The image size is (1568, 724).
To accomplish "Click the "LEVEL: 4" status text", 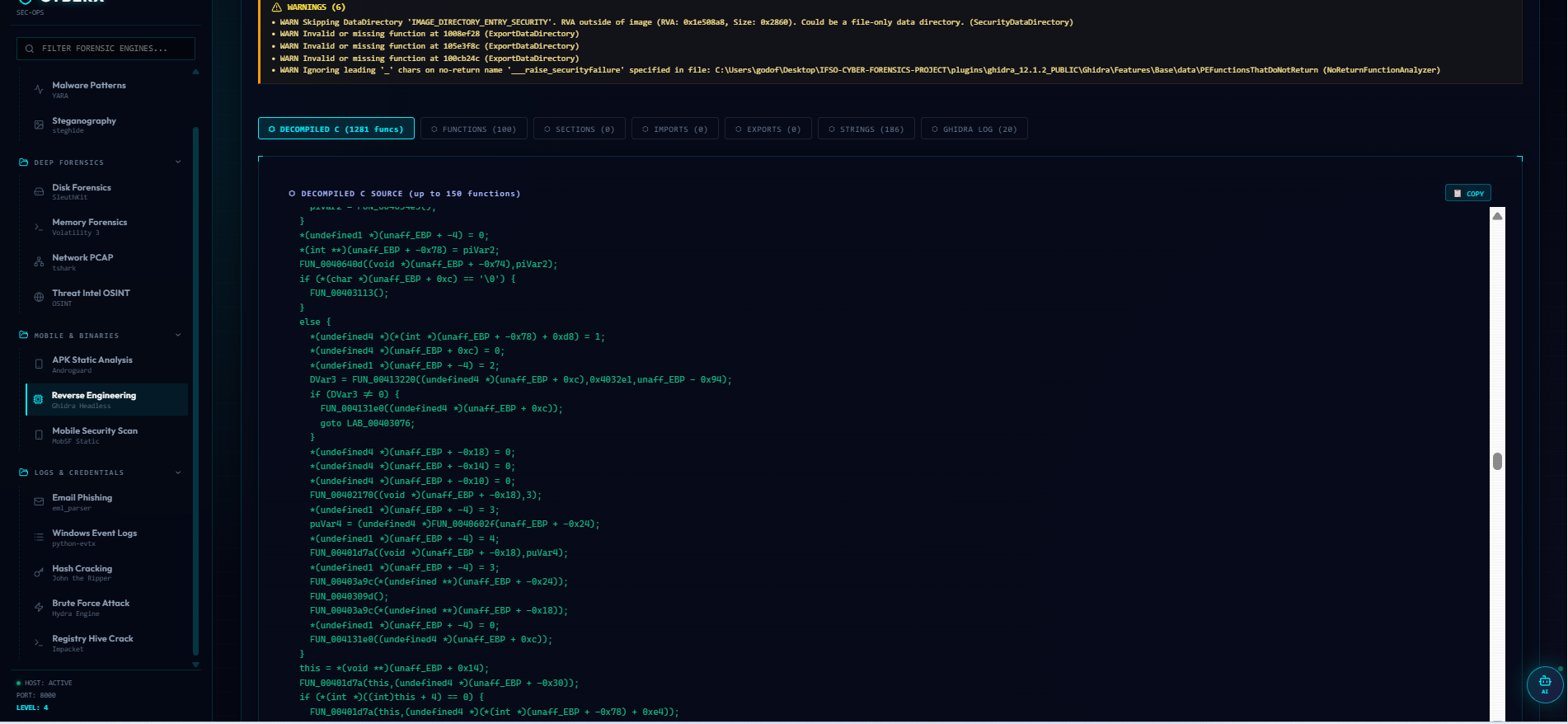I will click(x=32, y=708).
